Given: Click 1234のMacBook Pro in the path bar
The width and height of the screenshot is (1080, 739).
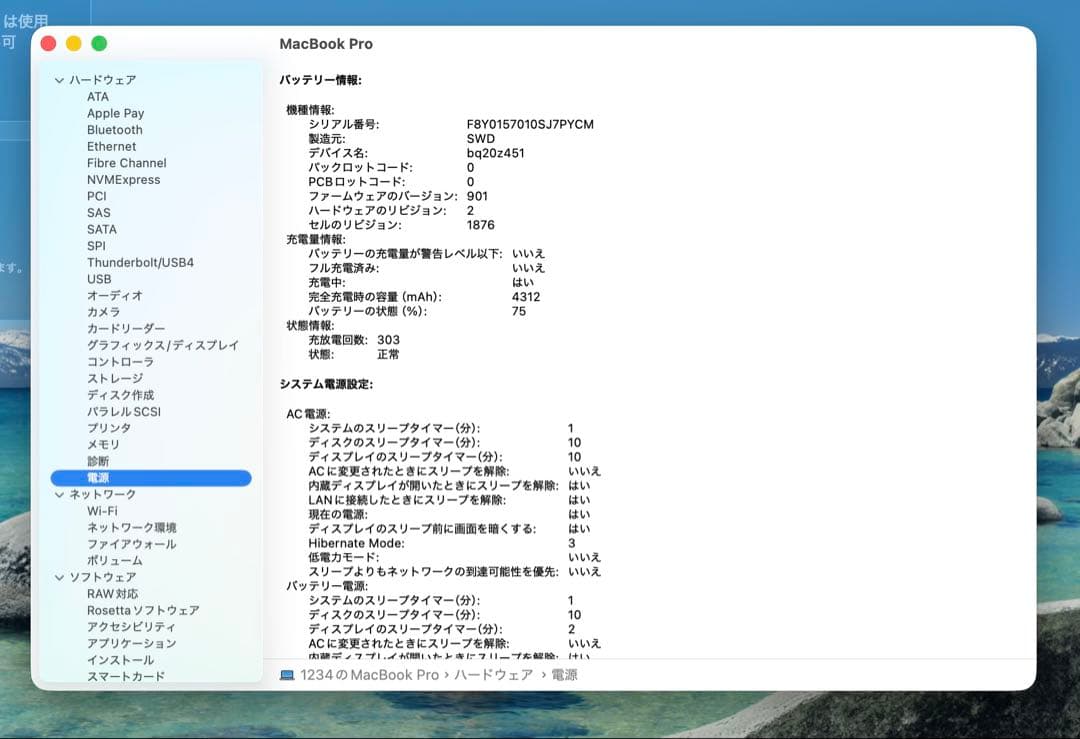Looking at the screenshot, I should click(369, 675).
